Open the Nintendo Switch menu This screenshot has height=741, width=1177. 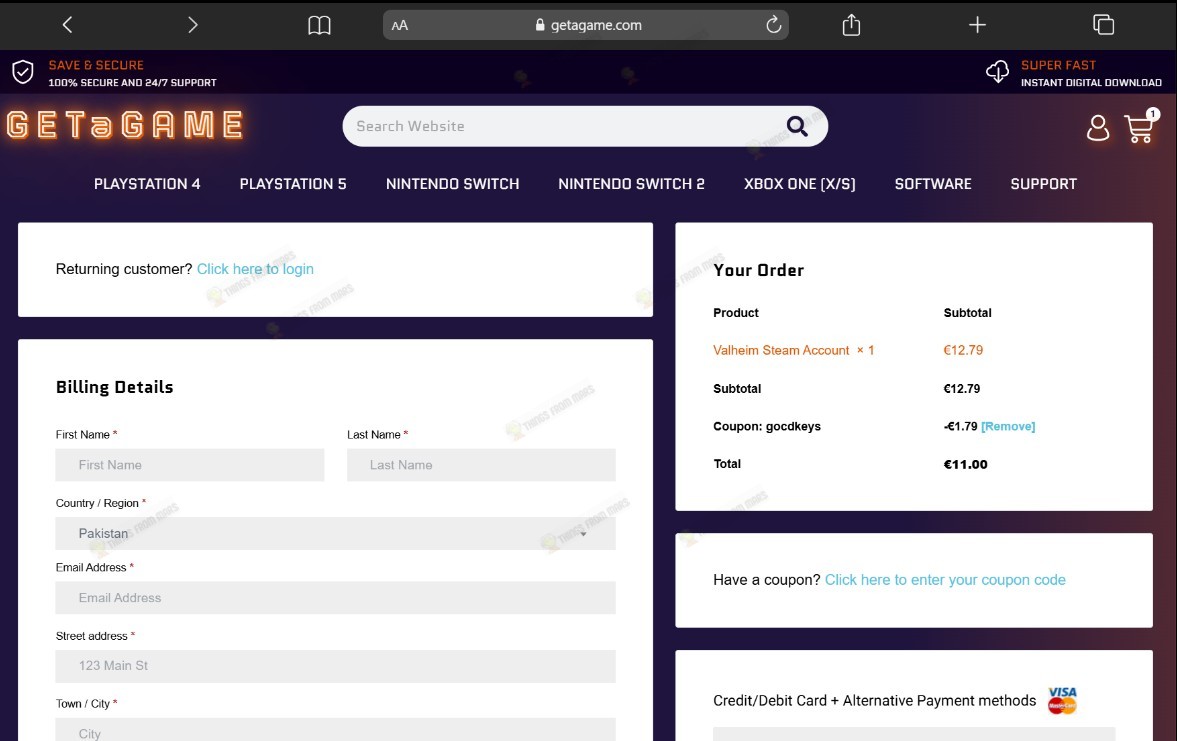[453, 184]
